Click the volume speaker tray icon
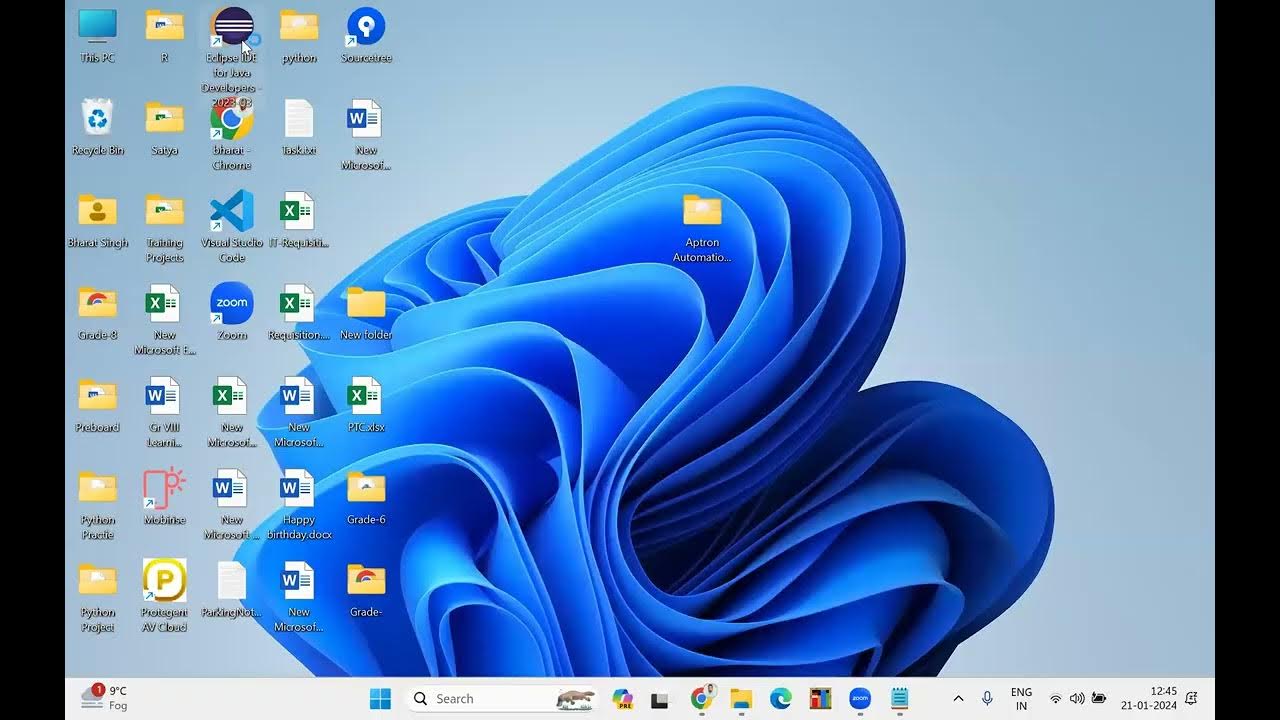 tap(1077, 699)
